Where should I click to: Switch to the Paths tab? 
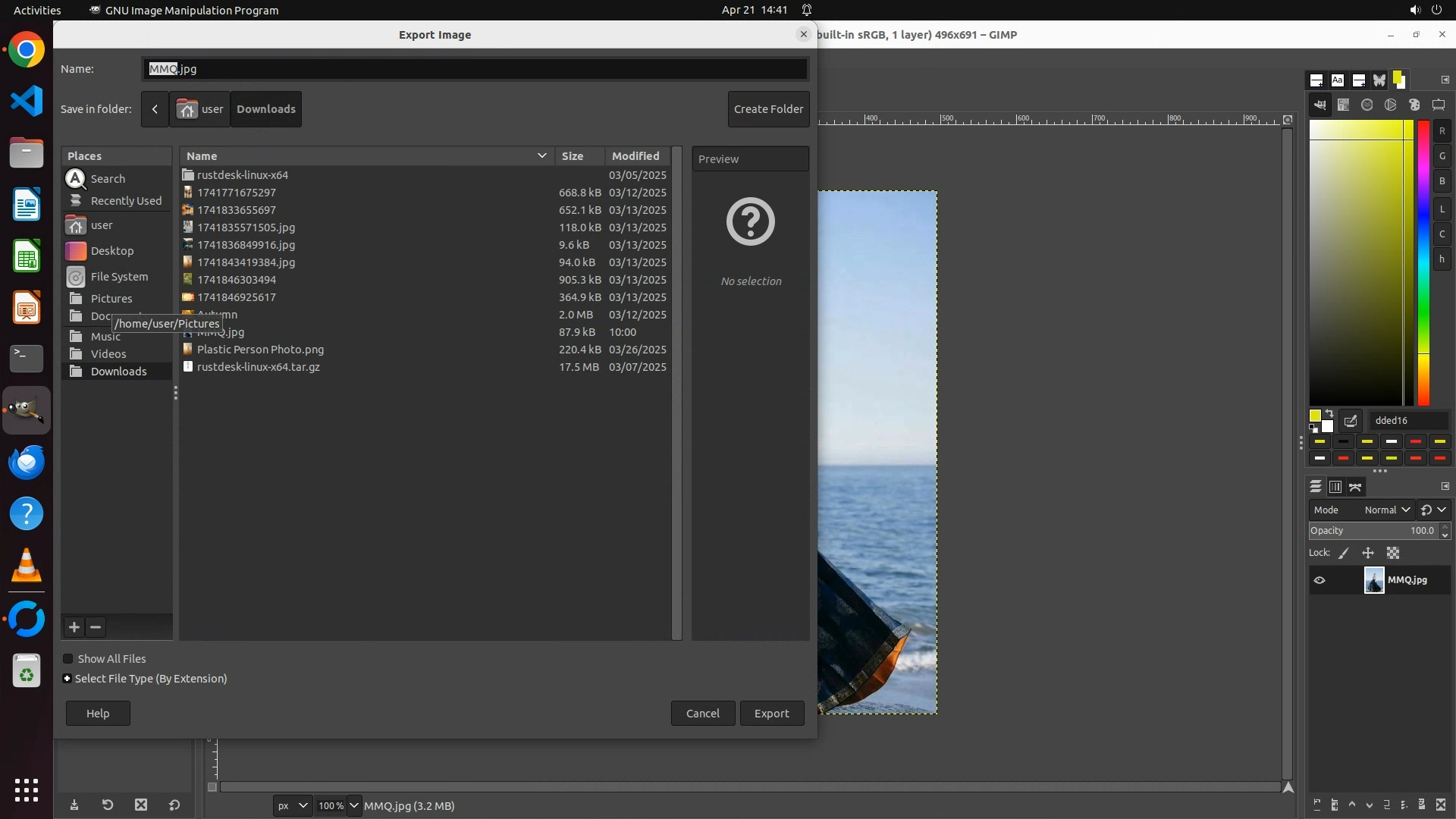point(1356,487)
